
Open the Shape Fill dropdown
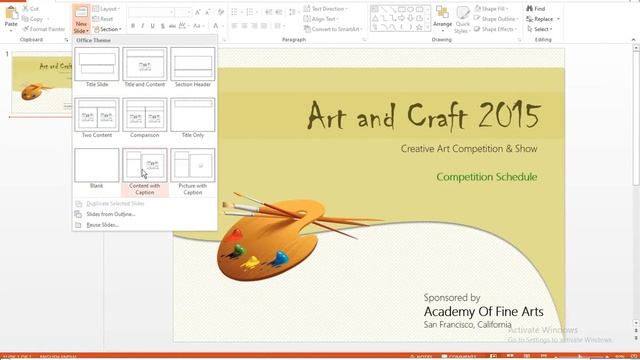(491, 9)
